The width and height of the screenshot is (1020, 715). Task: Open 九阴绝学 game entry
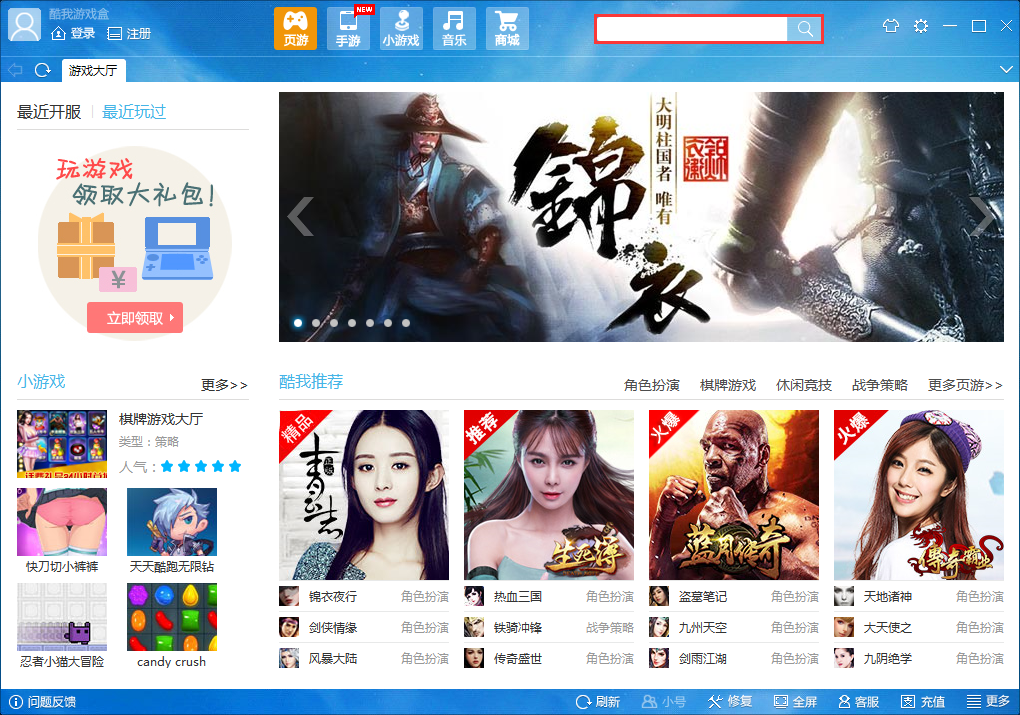[919, 658]
